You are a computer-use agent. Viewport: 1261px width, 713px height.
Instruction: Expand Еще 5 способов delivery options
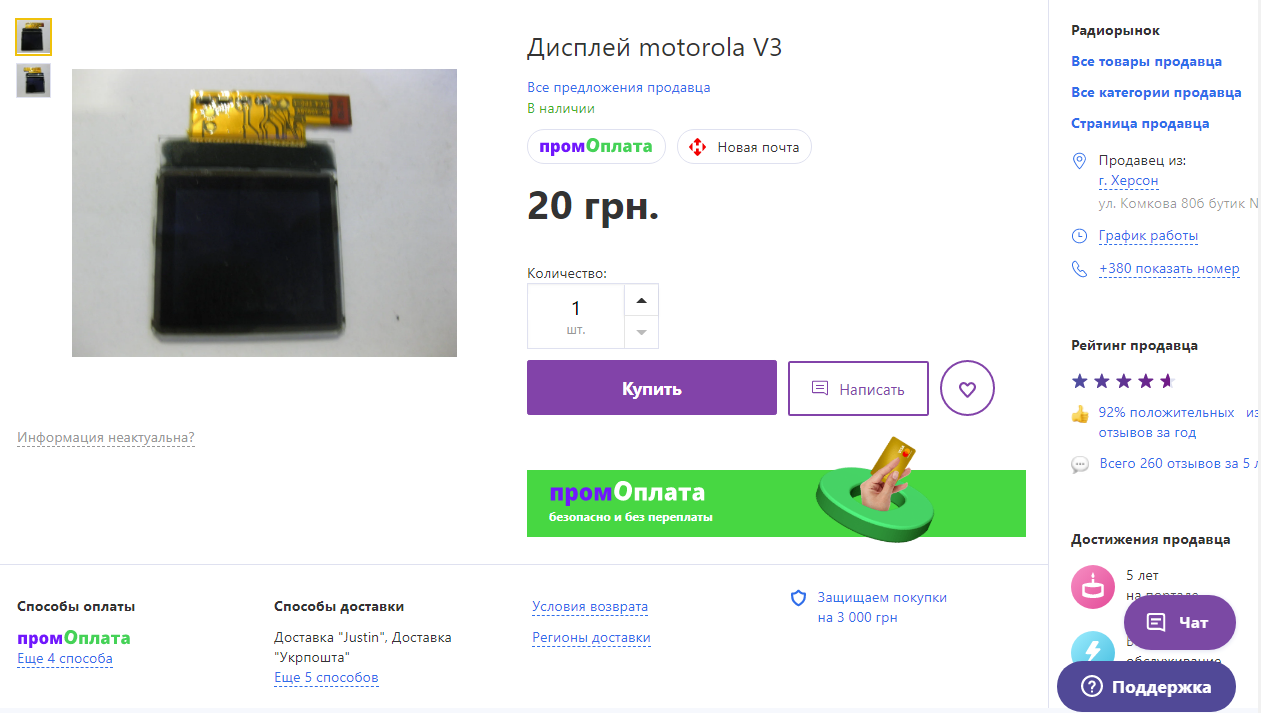pos(326,678)
